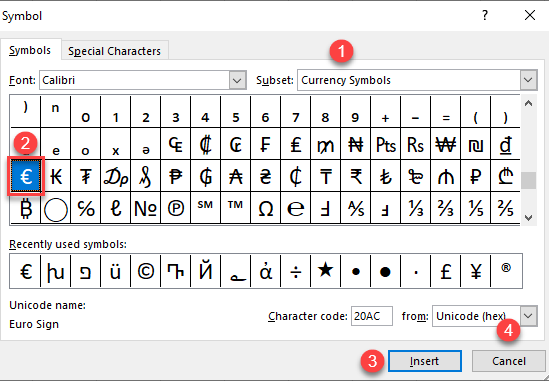
Task: Select the Manat symbol ₼
Action: pyautogui.click(x=445, y=176)
